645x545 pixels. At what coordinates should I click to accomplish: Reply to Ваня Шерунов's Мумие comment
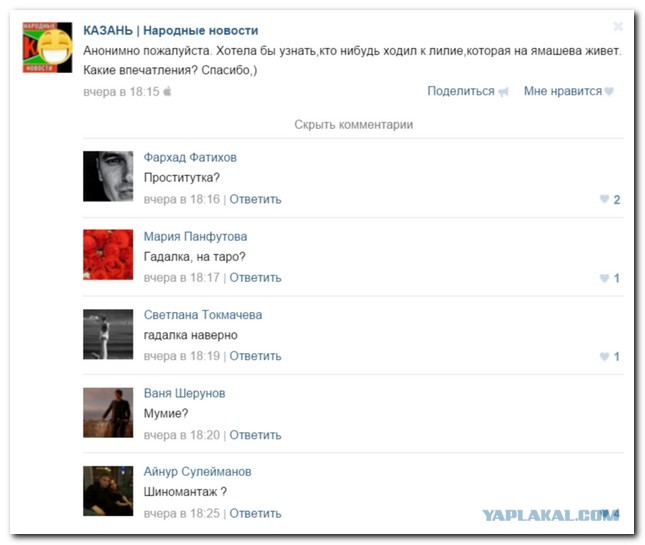pyautogui.click(x=255, y=435)
